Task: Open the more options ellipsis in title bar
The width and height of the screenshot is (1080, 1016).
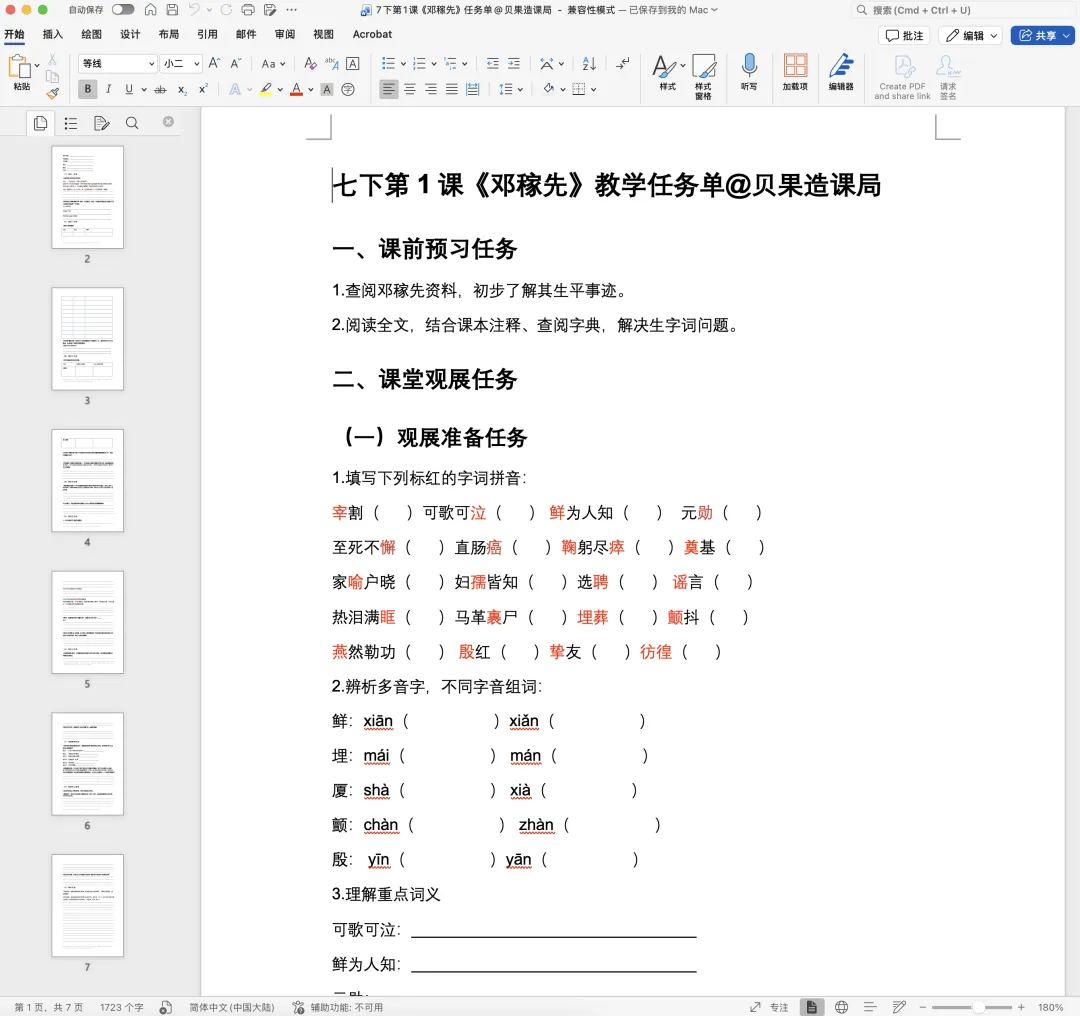Action: pyautogui.click(x=292, y=10)
